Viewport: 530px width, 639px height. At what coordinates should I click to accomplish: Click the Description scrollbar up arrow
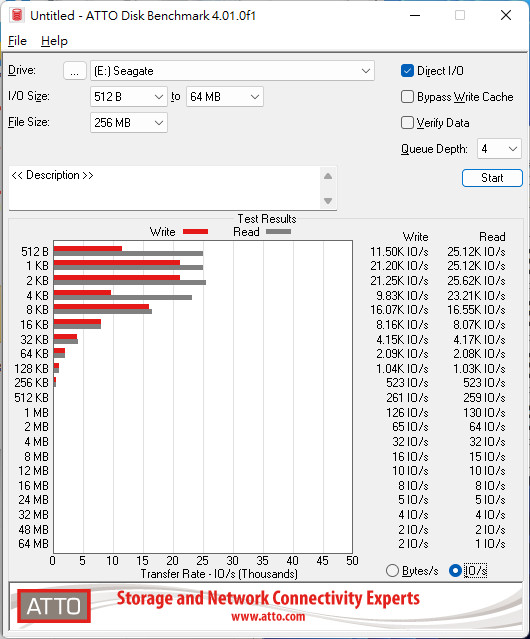click(x=328, y=176)
